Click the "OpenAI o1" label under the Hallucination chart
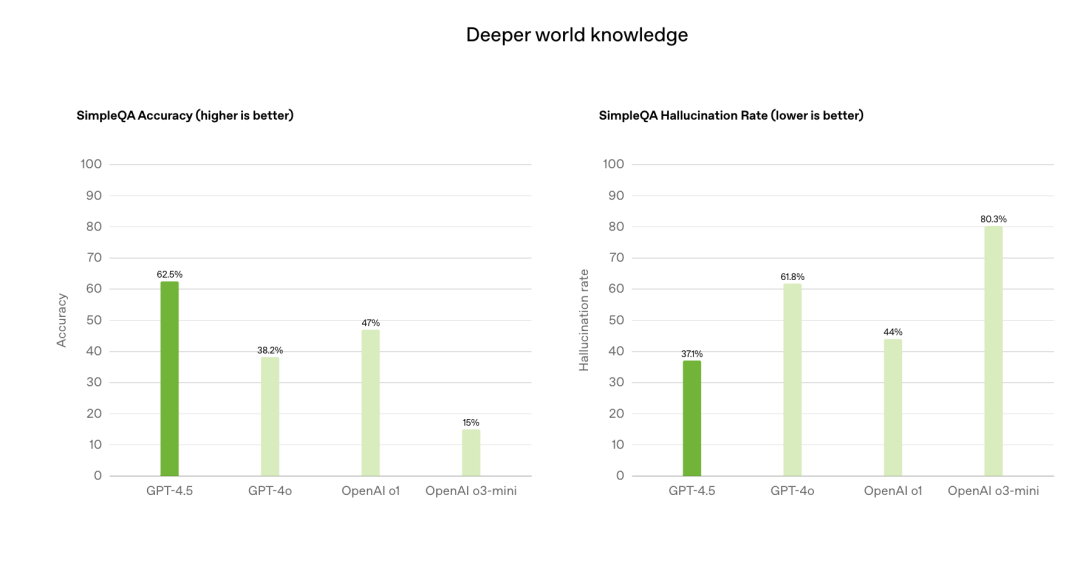The image size is (1080, 583). [x=893, y=491]
